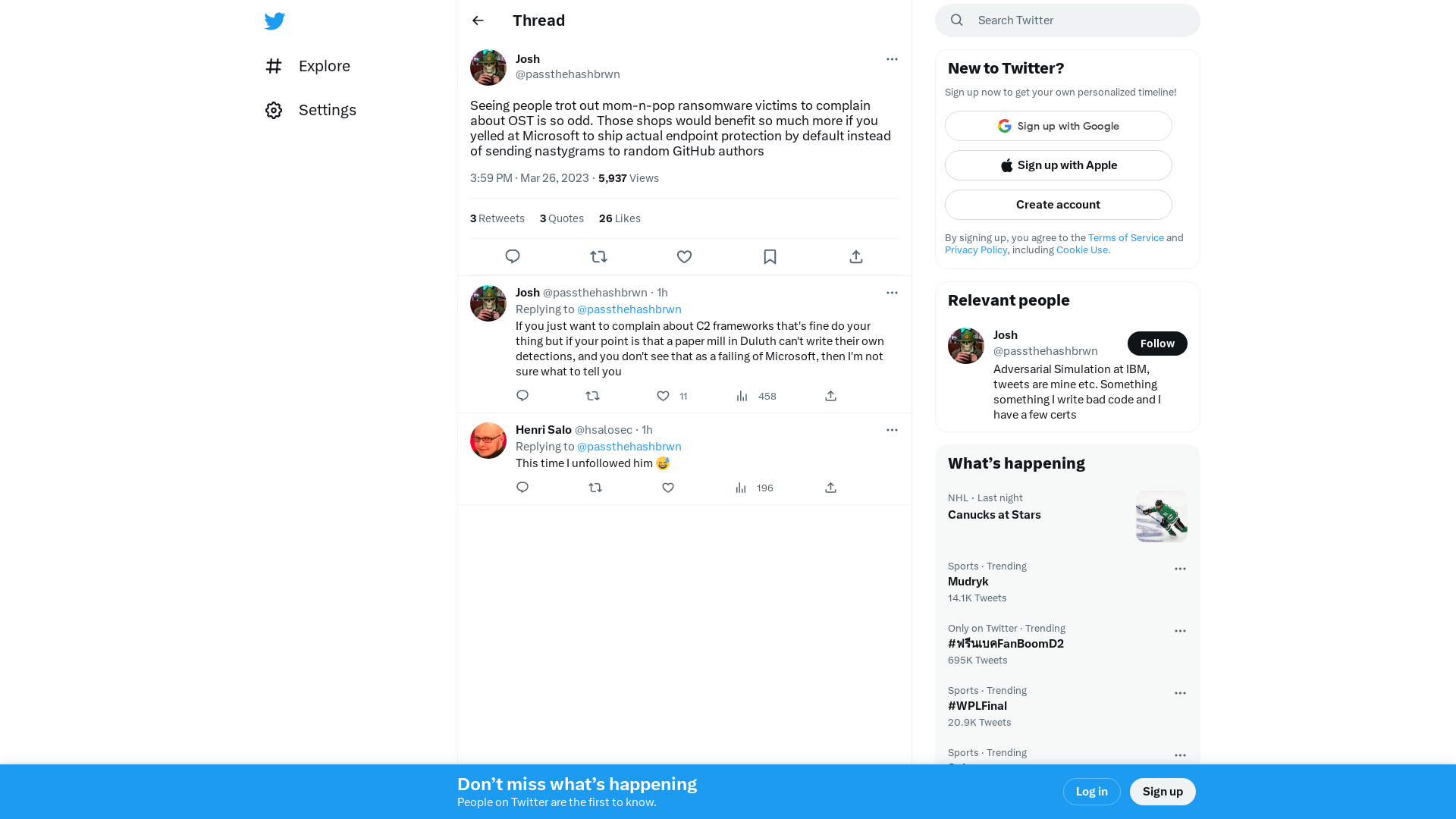Click the Twitter bird logo icon
The height and width of the screenshot is (819, 1456).
point(274,21)
